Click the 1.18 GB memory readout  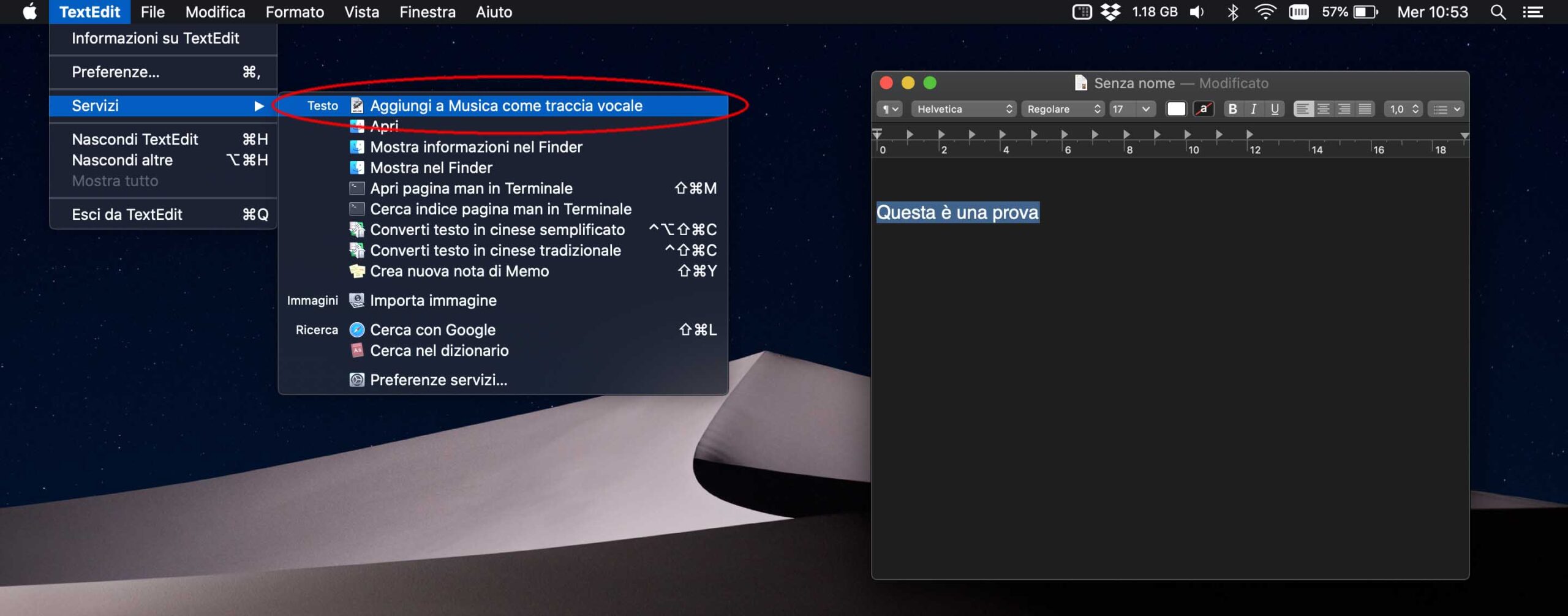point(1155,12)
